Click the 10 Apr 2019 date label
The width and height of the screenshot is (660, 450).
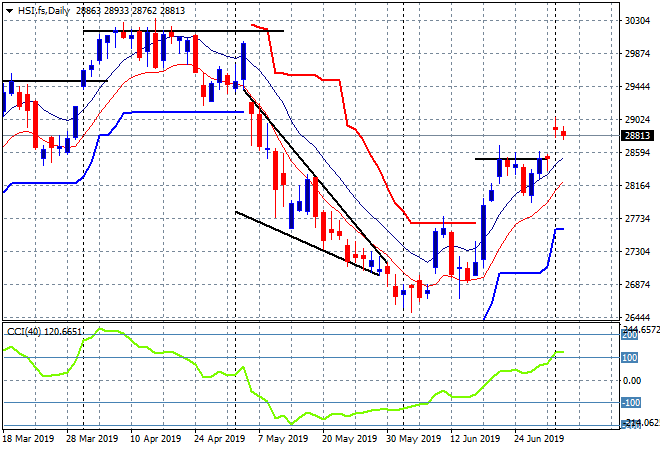coord(156,439)
